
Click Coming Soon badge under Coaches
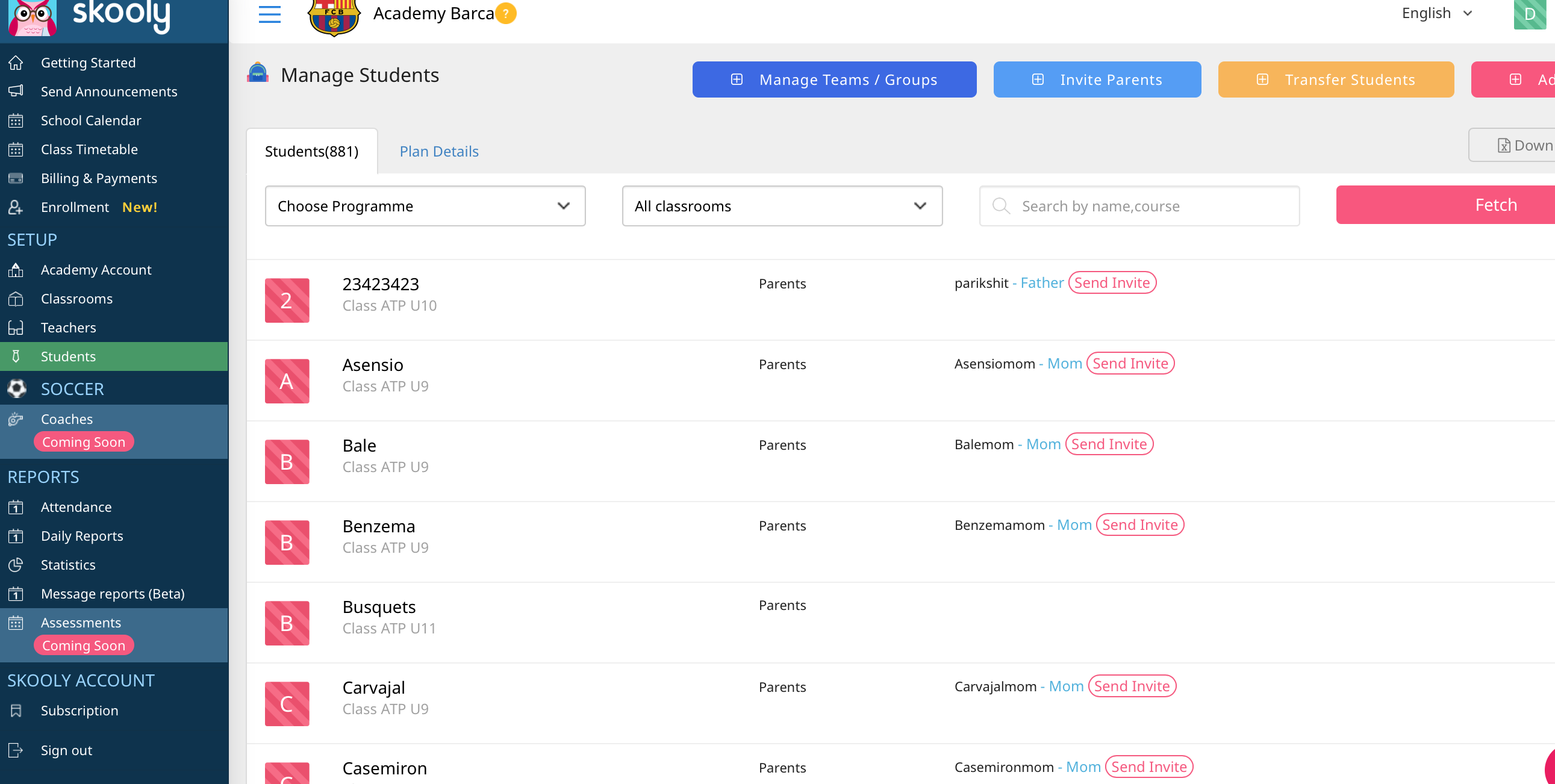pos(84,442)
